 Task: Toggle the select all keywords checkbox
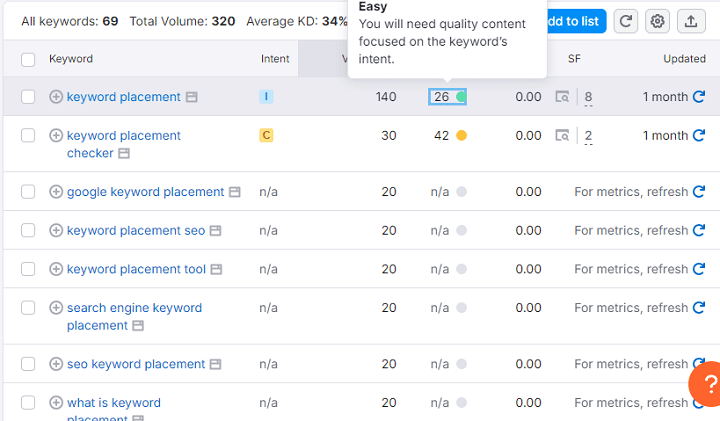point(28,59)
